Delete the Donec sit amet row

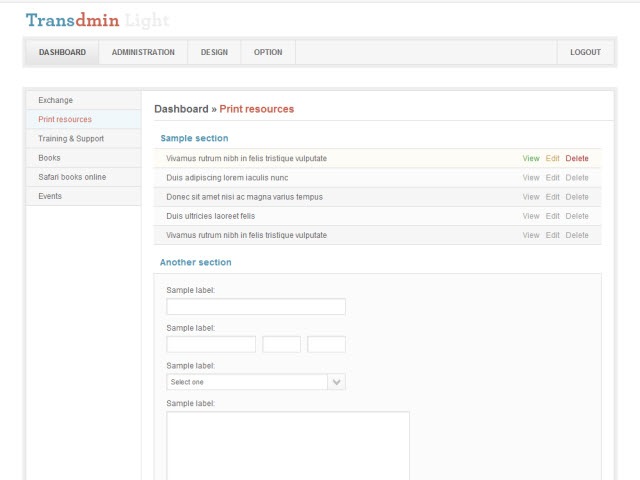point(577,197)
